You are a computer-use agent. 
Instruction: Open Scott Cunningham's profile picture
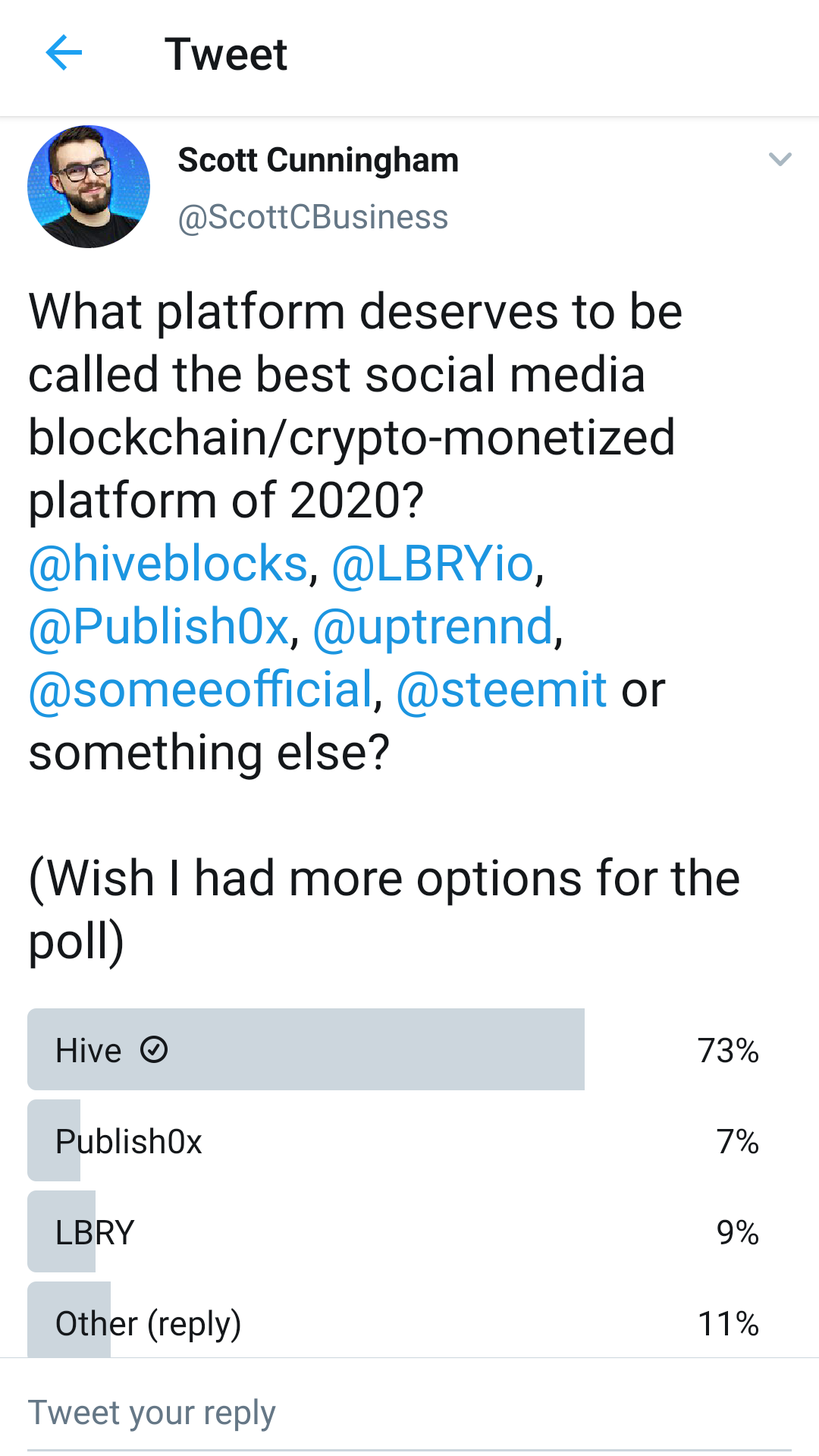89,187
